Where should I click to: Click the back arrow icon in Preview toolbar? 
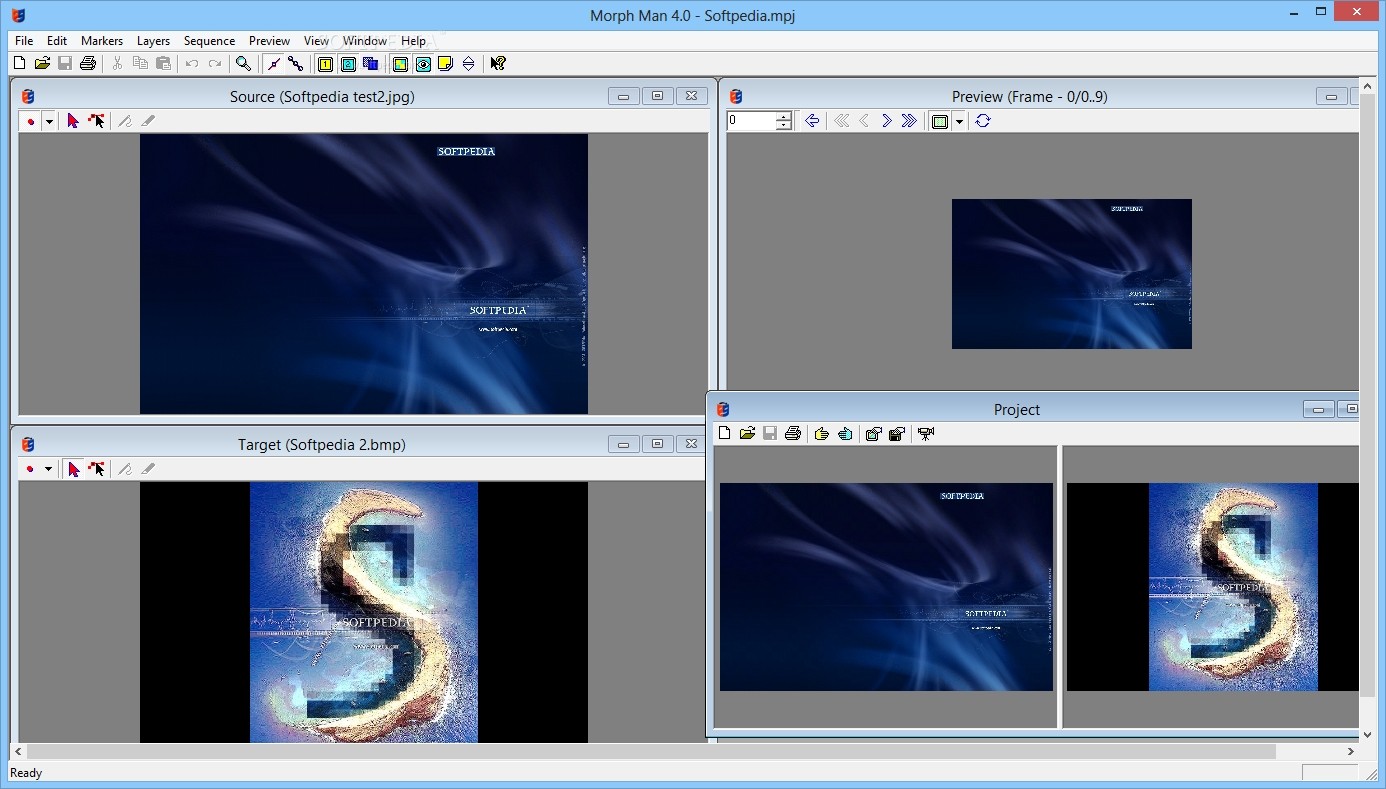coord(812,121)
